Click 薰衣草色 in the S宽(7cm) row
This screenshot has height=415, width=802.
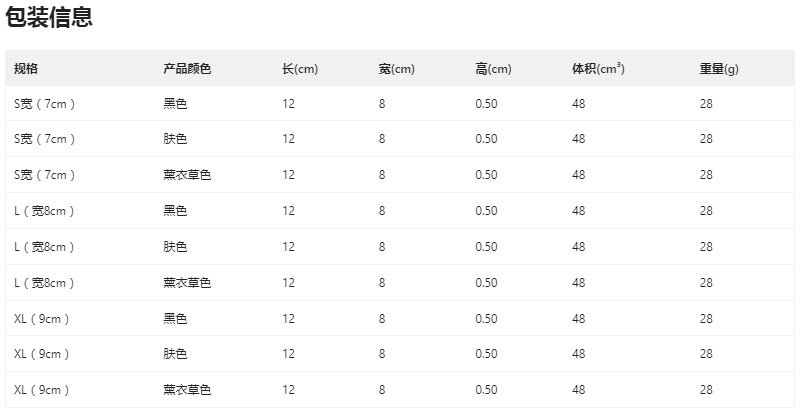coord(187,175)
